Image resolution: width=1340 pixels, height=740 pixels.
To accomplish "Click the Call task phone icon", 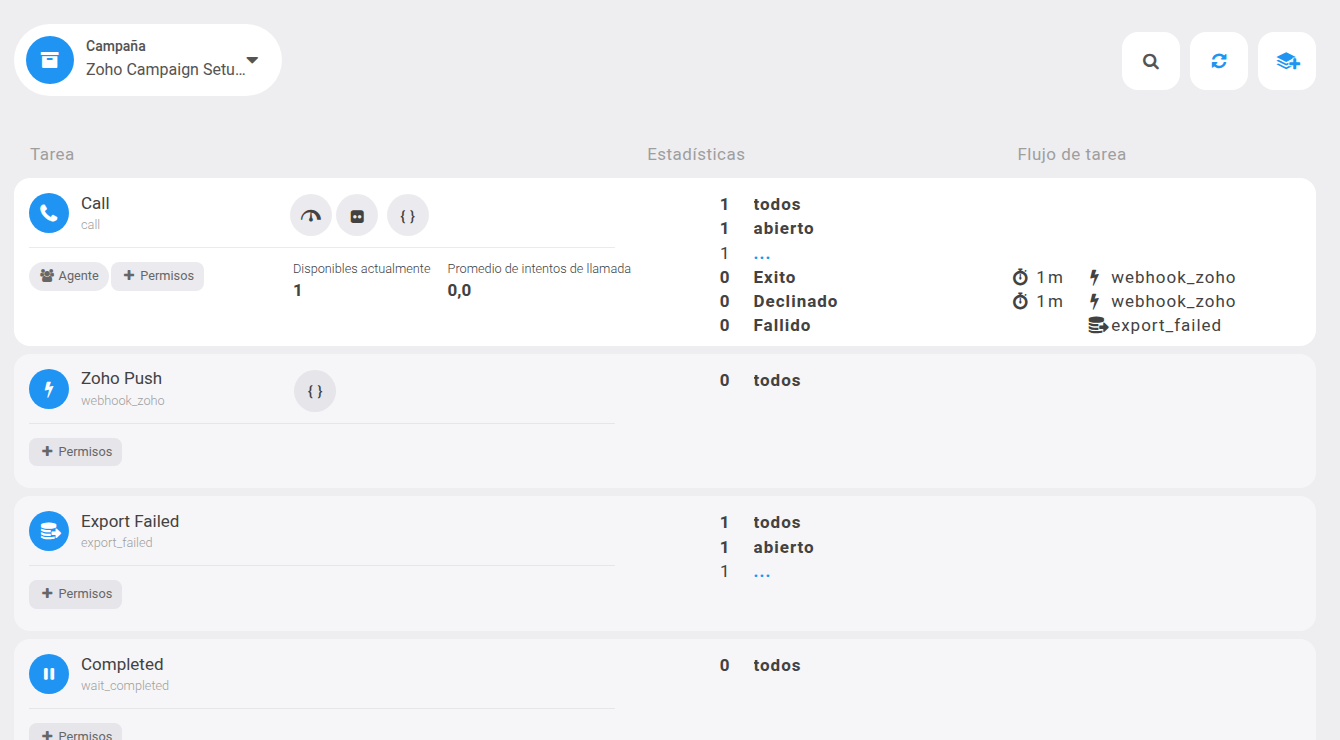I will (49, 213).
